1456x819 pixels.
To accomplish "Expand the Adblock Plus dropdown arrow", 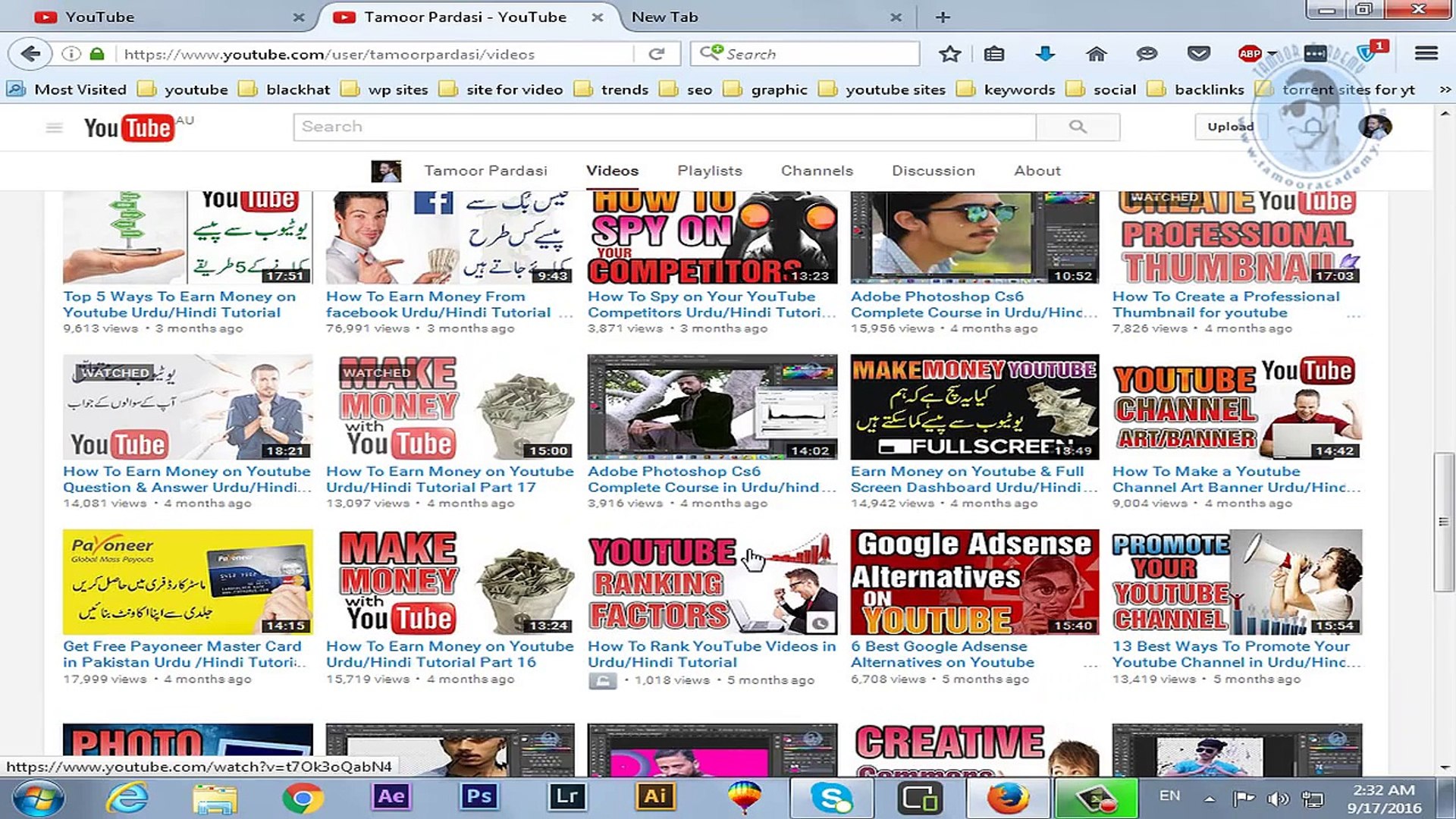I will 1272,54.
